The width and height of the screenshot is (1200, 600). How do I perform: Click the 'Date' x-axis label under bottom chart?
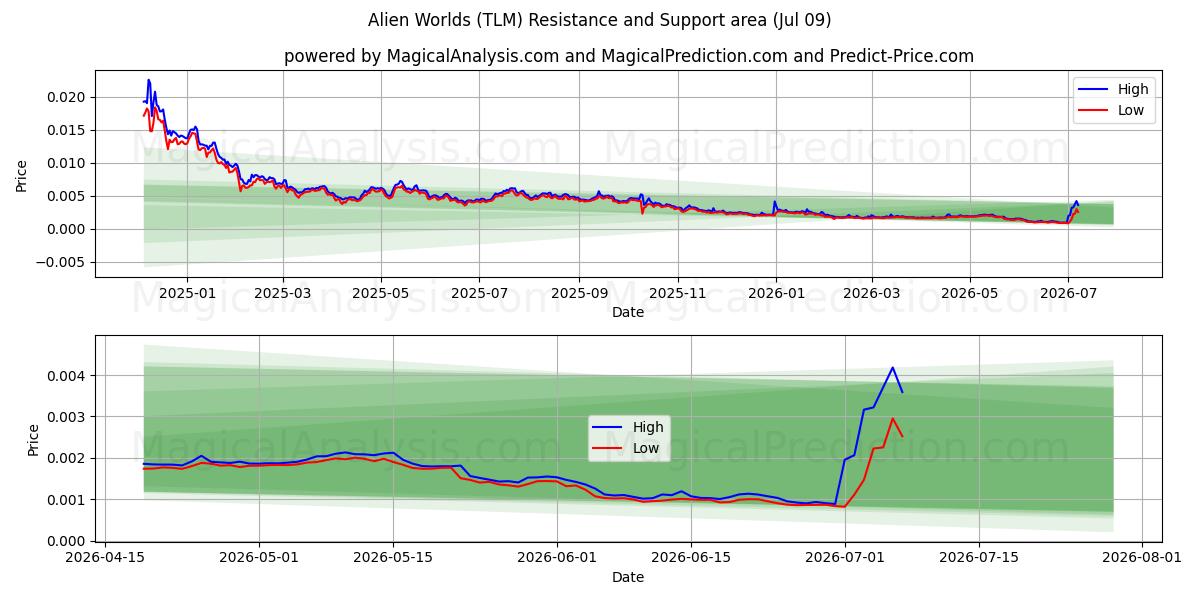point(628,577)
